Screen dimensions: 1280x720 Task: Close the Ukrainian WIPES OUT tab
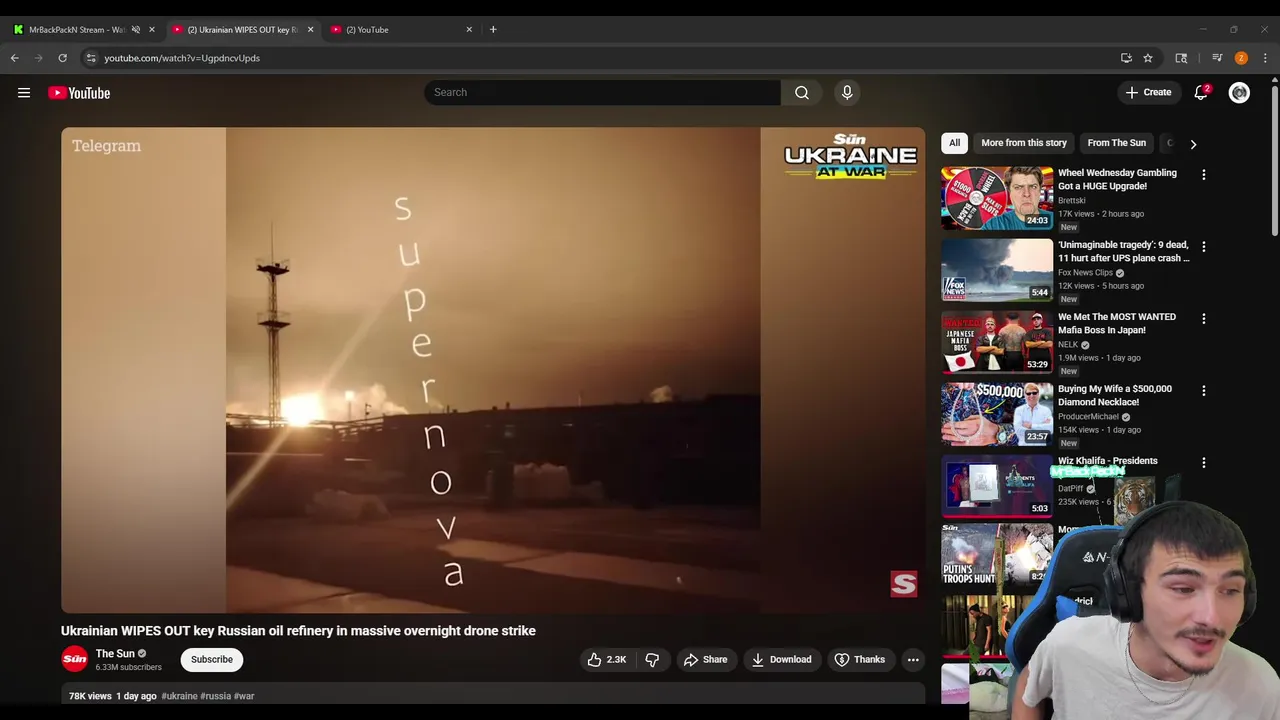click(x=310, y=29)
